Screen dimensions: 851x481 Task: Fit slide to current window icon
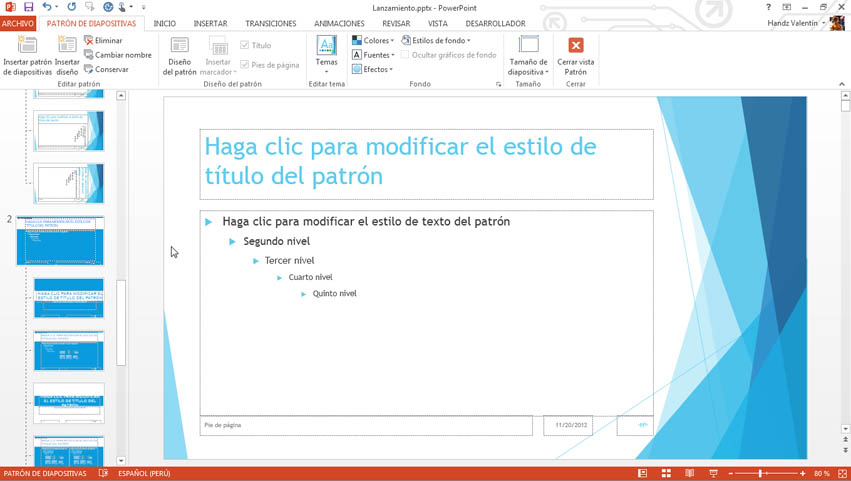click(x=842, y=473)
